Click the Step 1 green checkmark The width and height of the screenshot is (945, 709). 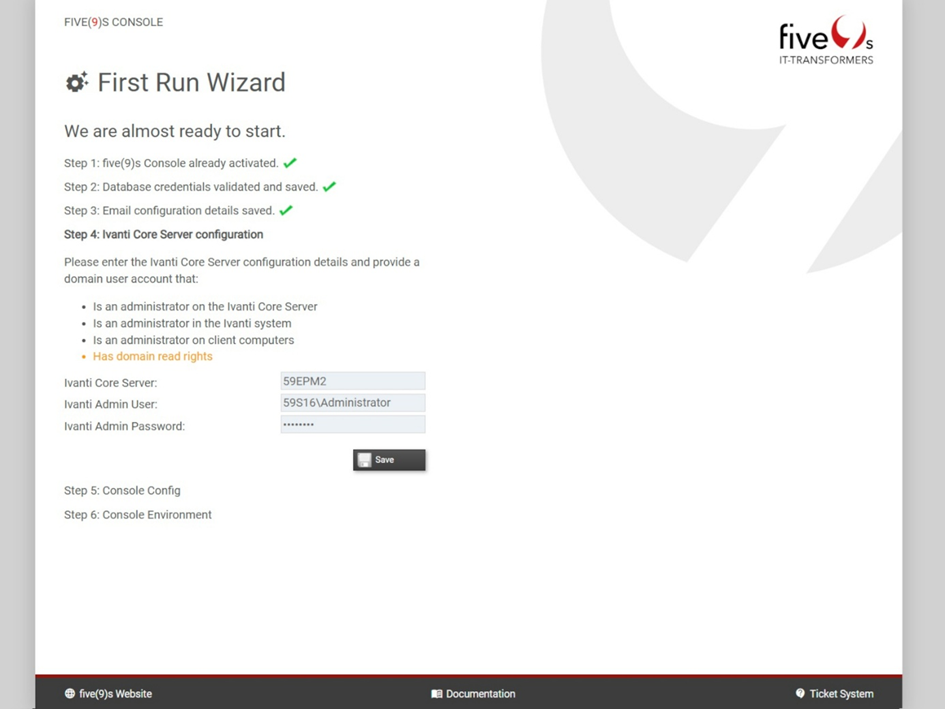[290, 163]
